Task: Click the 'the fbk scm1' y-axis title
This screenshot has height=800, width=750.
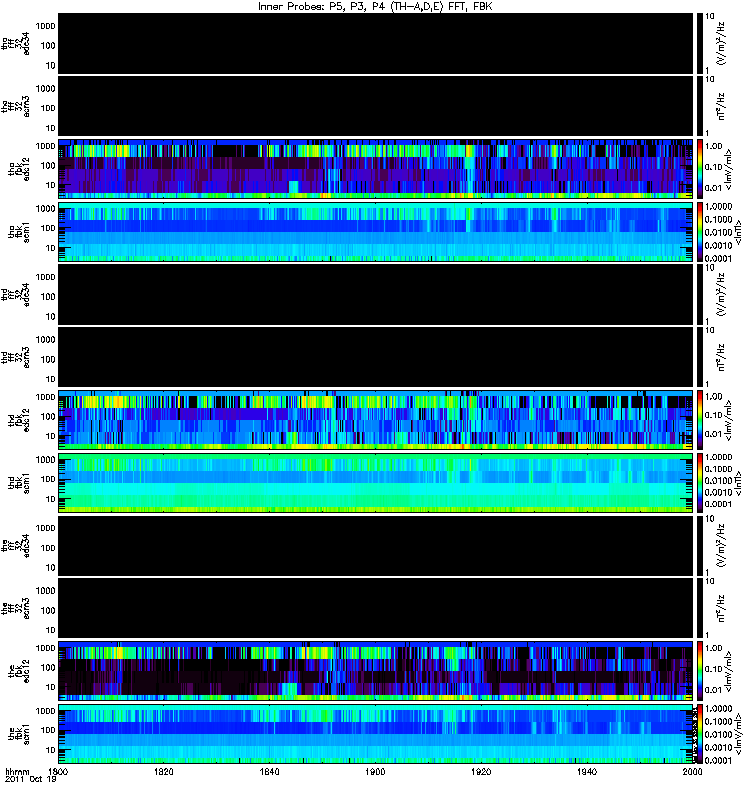Action: (19, 734)
